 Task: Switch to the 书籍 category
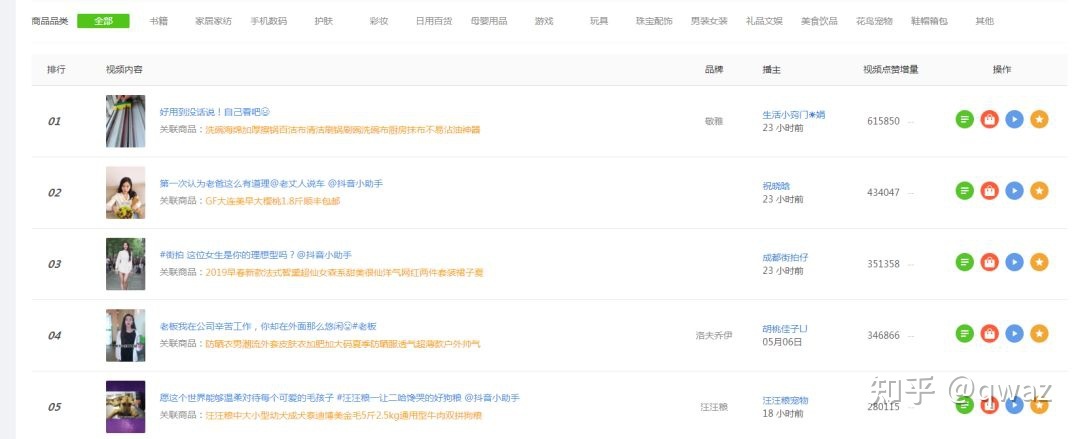158,21
